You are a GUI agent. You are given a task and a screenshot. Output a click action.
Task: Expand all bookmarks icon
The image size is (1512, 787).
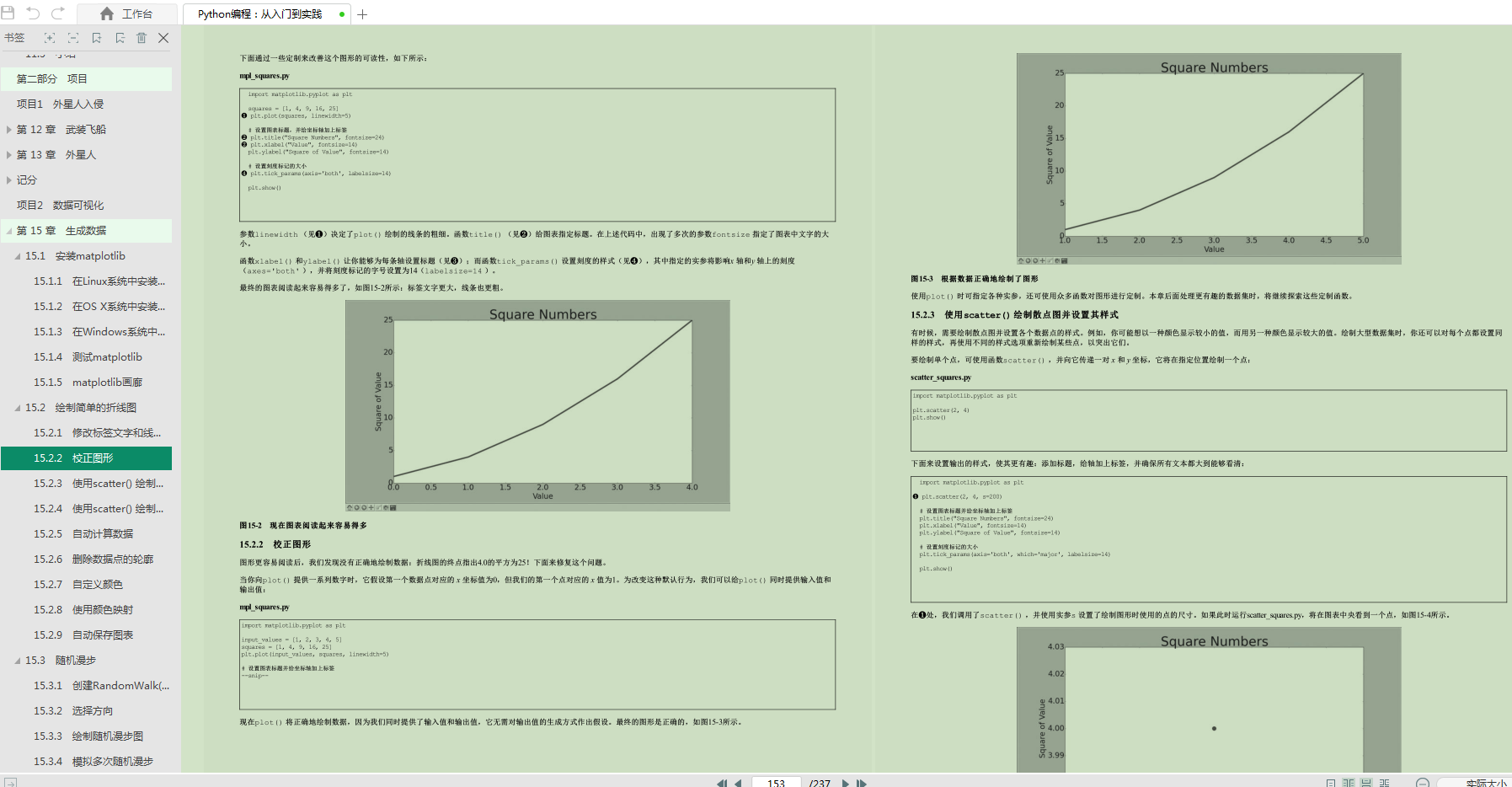tap(50, 38)
